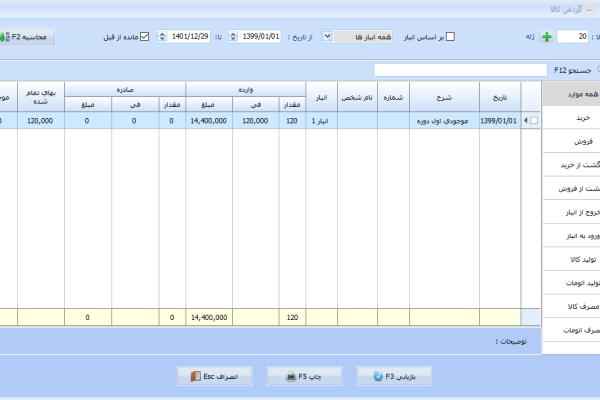The width and height of the screenshot is (600, 400).
Task: Click the انبار 1 cell
Action: pos(321,121)
